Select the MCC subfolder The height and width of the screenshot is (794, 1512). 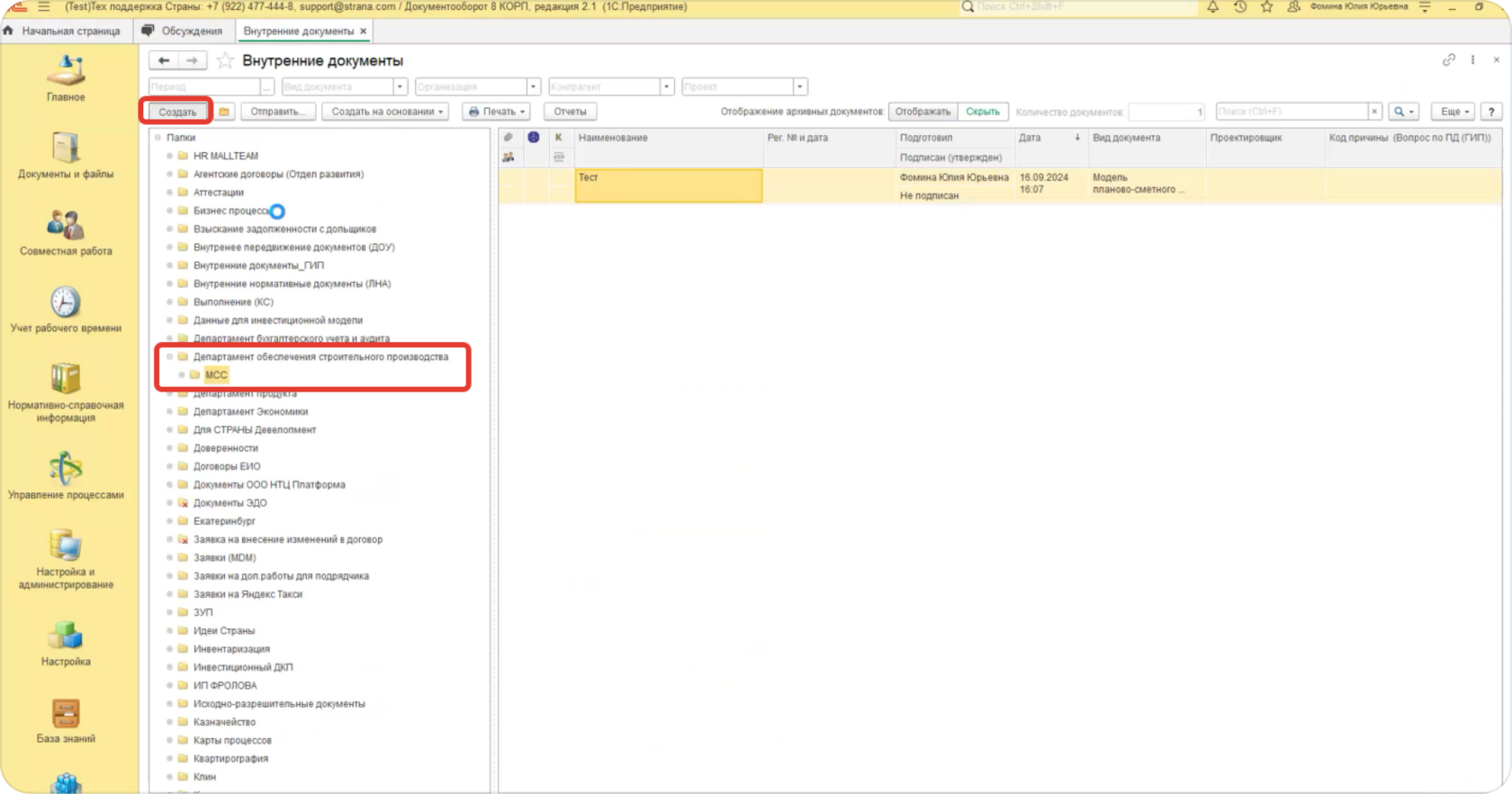pos(216,374)
